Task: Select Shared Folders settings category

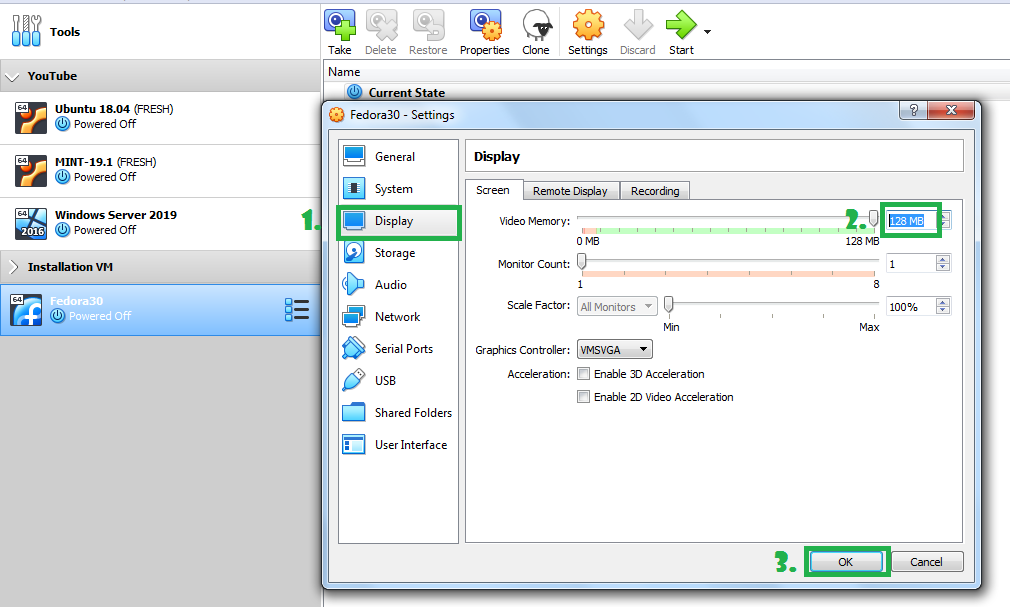Action: click(x=398, y=412)
